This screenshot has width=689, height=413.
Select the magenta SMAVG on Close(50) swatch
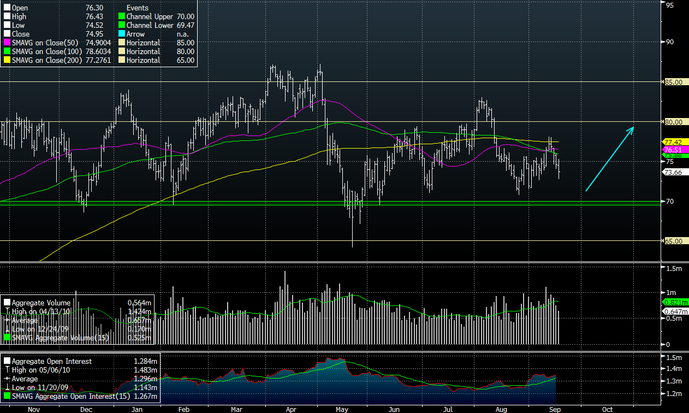[7, 43]
